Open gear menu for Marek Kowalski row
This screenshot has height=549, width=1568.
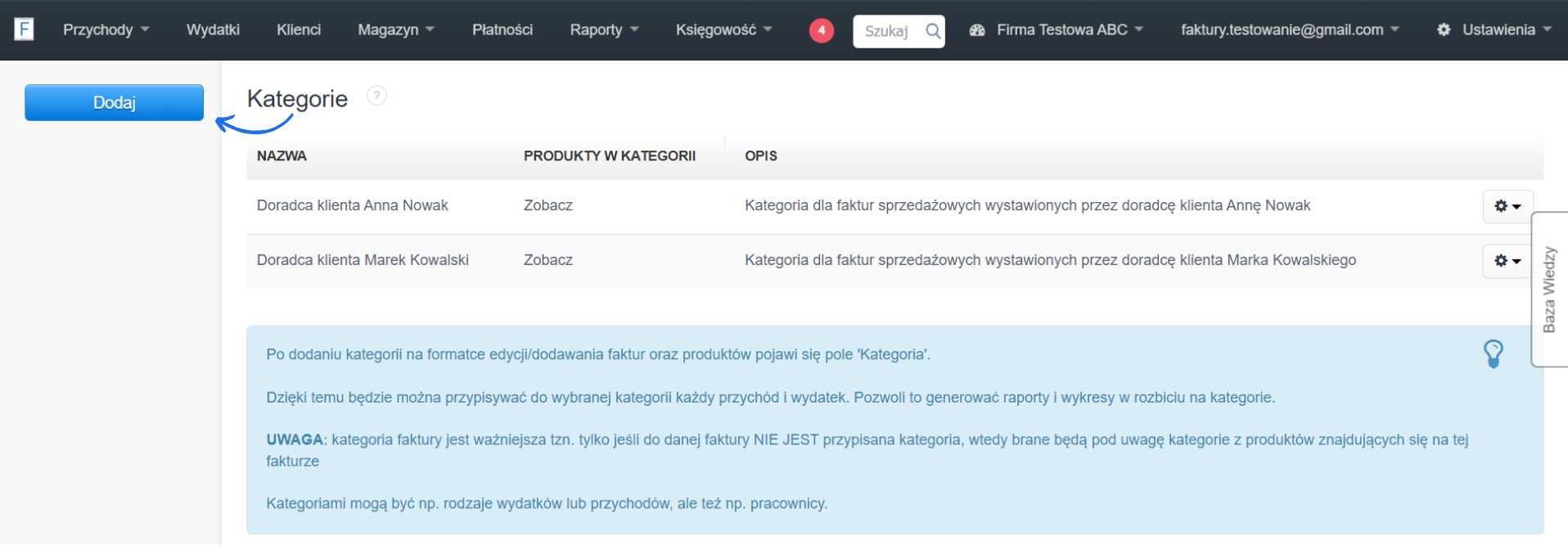pos(1507,261)
